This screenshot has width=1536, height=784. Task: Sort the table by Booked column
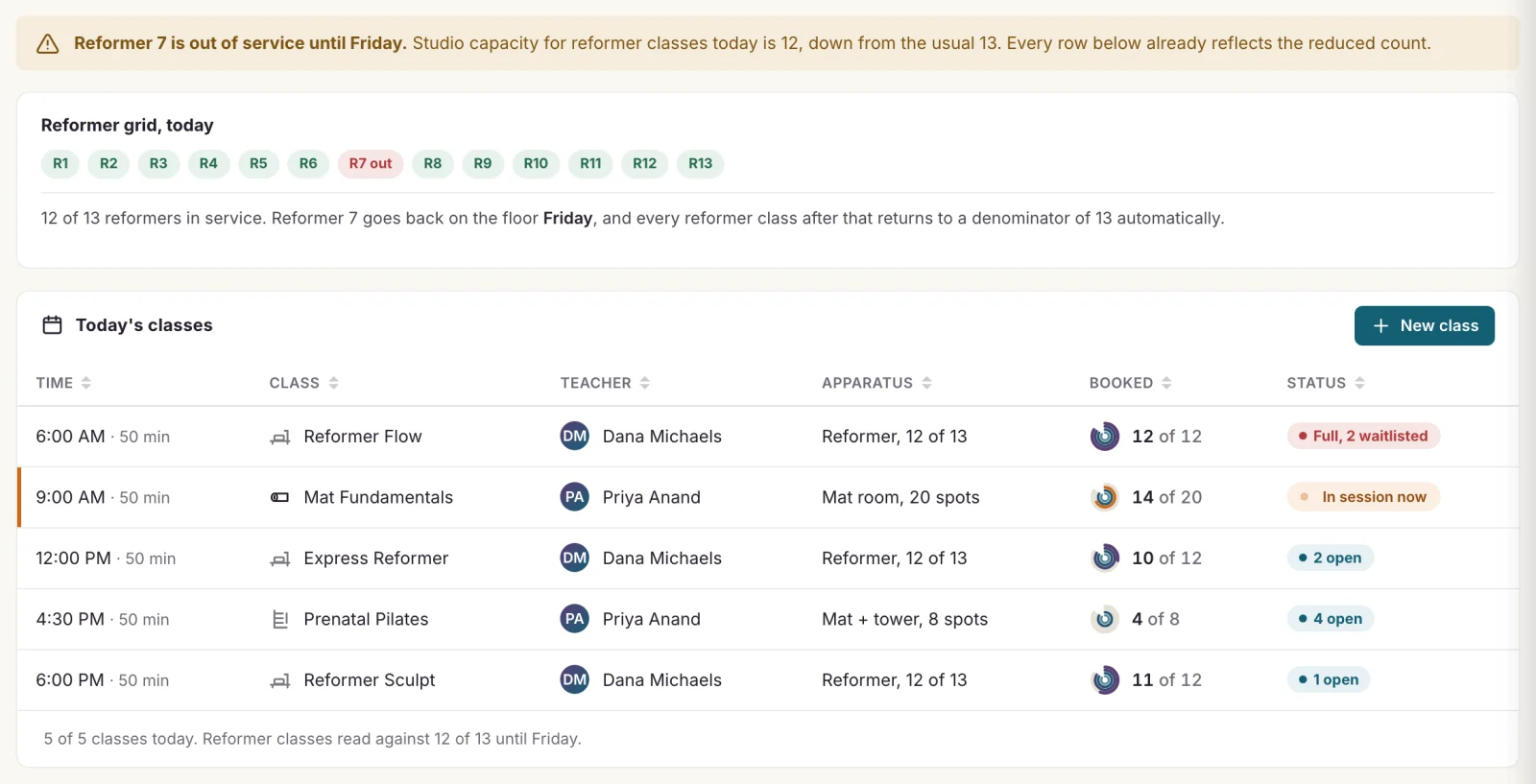coord(1131,383)
